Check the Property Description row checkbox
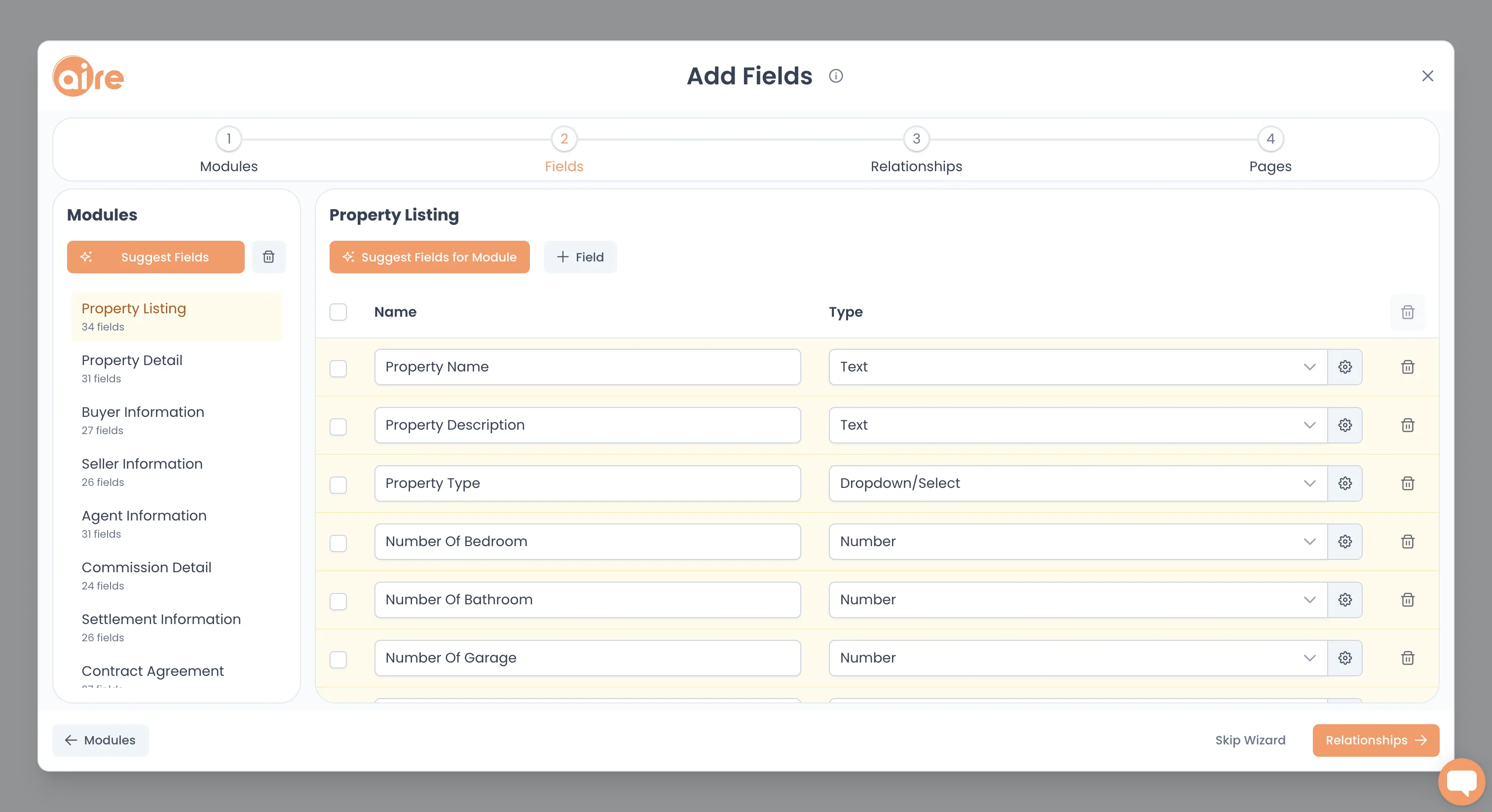Viewport: 1492px width, 812px height. [x=338, y=427]
